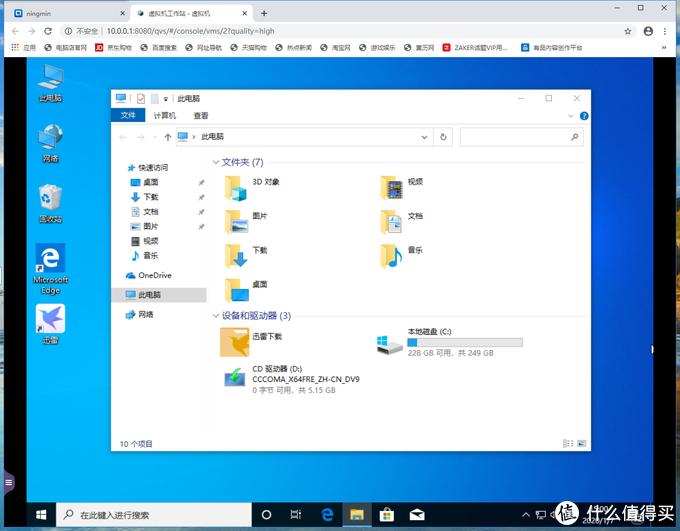Open CD drive (D:) CCCOMA_X64FRE_ZH-CN_DV9
The width and height of the screenshot is (680, 531).
292,379
